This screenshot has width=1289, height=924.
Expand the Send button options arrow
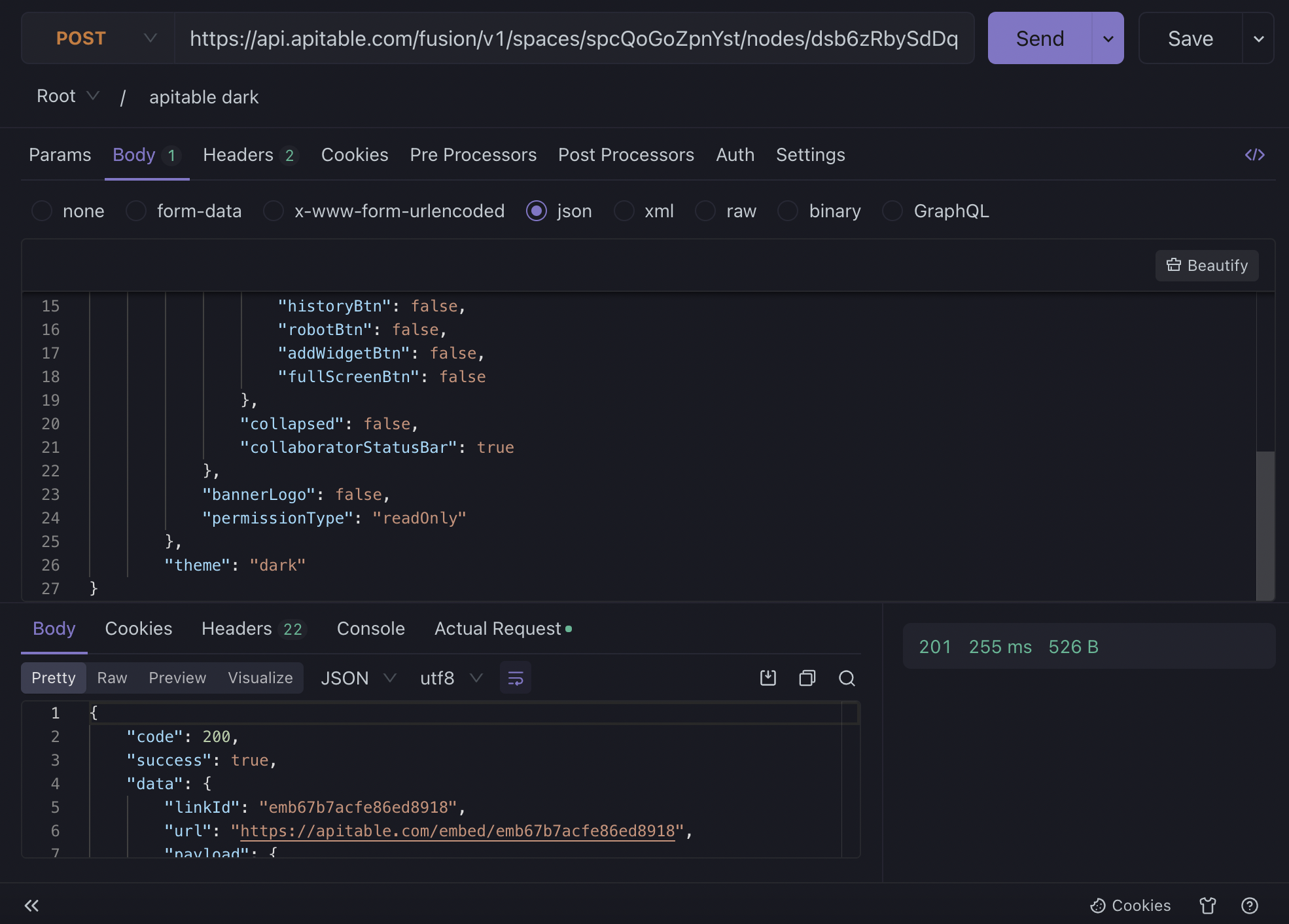tap(1108, 39)
